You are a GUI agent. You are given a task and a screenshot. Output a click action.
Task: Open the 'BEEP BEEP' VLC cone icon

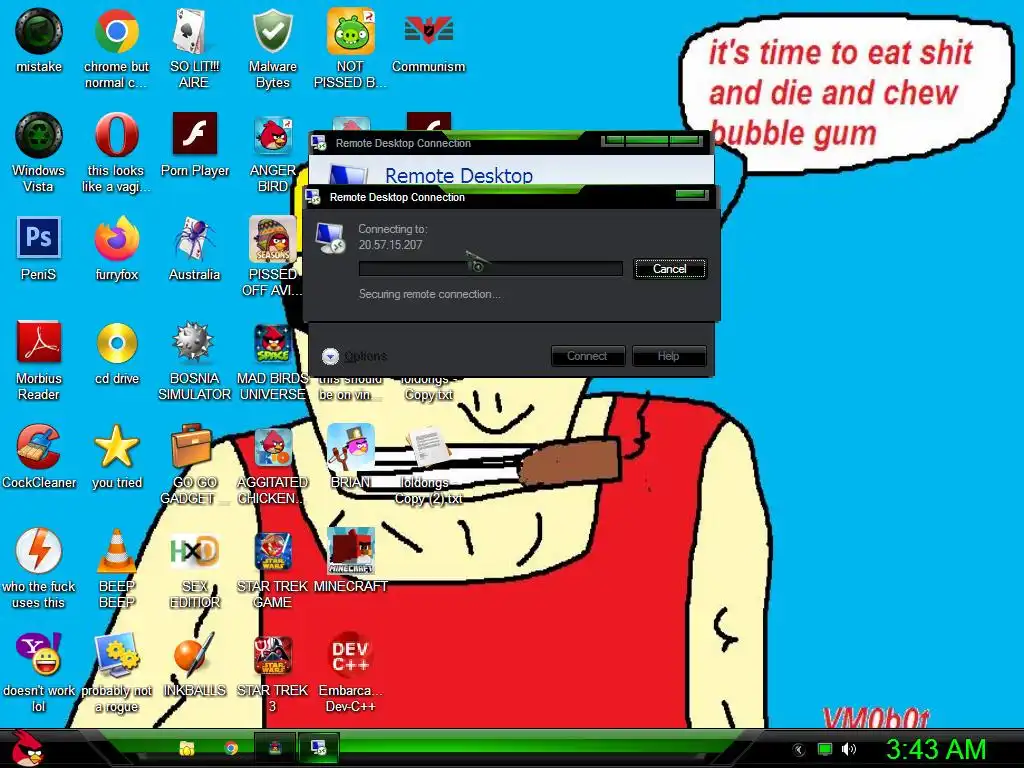[116, 568]
